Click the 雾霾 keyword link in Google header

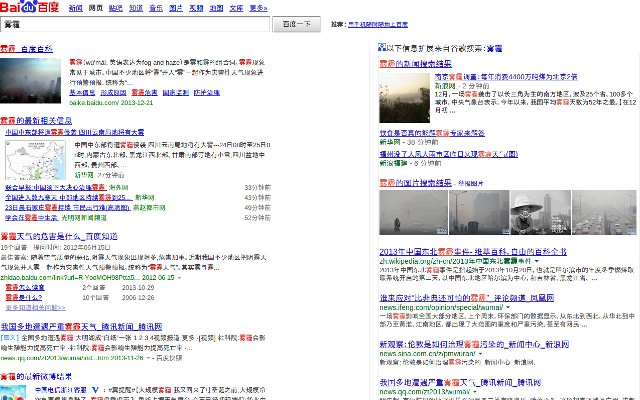point(494,49)
